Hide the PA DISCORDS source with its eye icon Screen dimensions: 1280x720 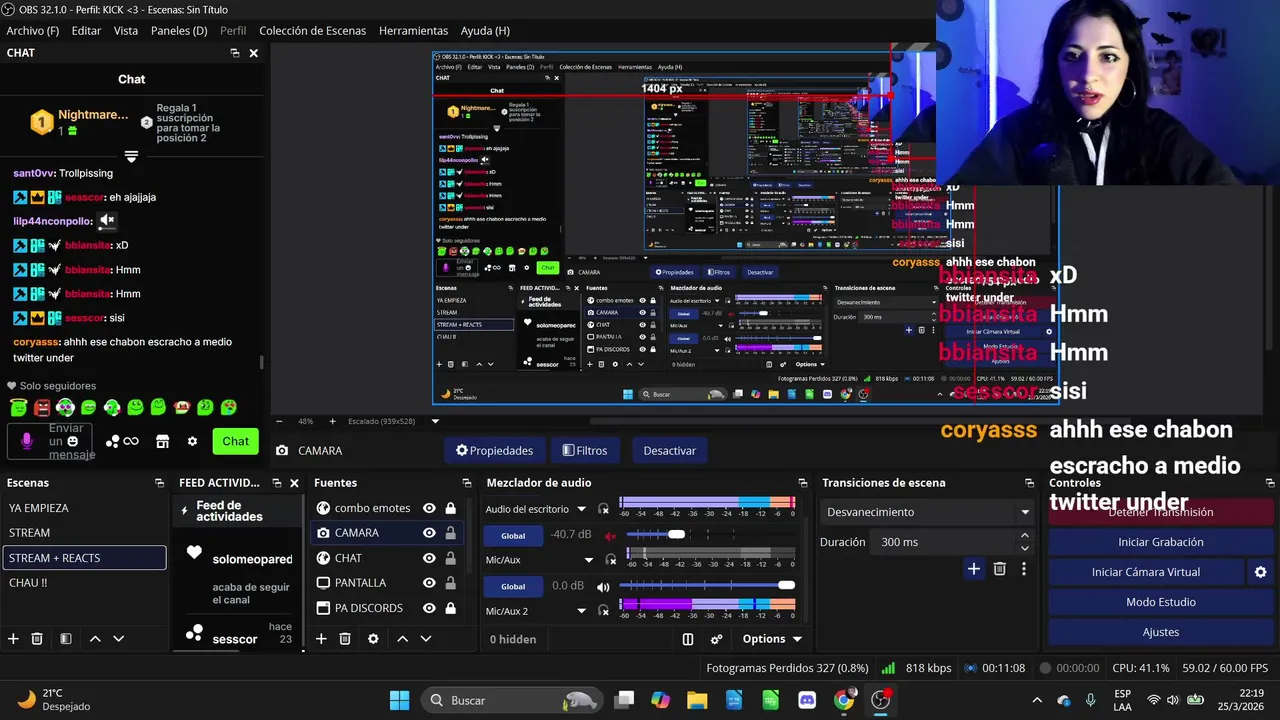click(x=429, y=608)
